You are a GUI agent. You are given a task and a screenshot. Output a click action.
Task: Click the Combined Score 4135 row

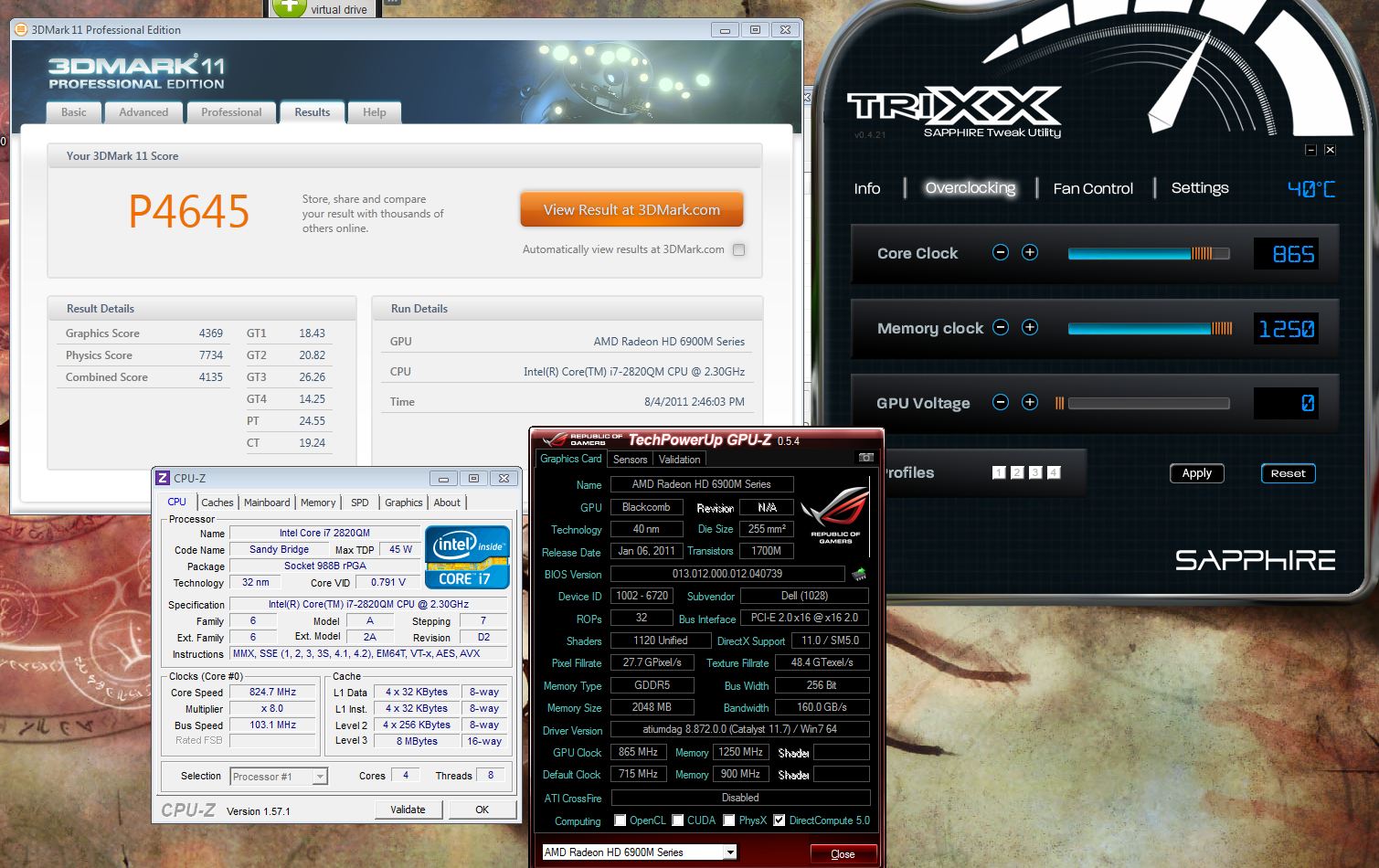(143, 377)
